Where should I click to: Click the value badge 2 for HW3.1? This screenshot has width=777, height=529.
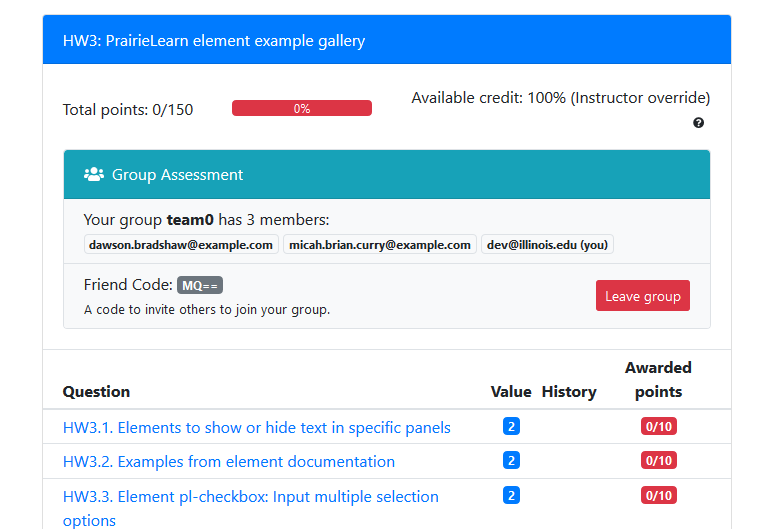click(x=511, y=426)
